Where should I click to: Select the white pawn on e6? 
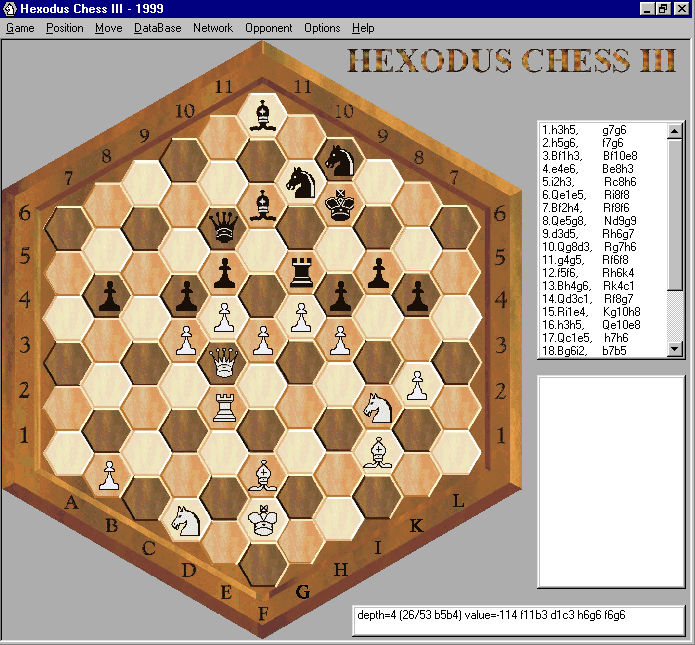click(224, 317)
